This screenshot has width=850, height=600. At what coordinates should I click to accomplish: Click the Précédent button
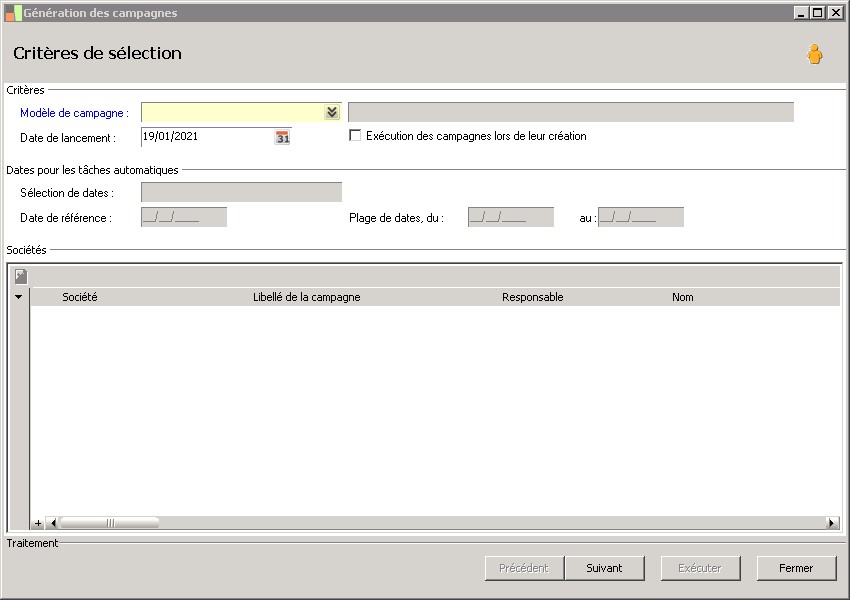pyautogui.click(x=524, y=568)
